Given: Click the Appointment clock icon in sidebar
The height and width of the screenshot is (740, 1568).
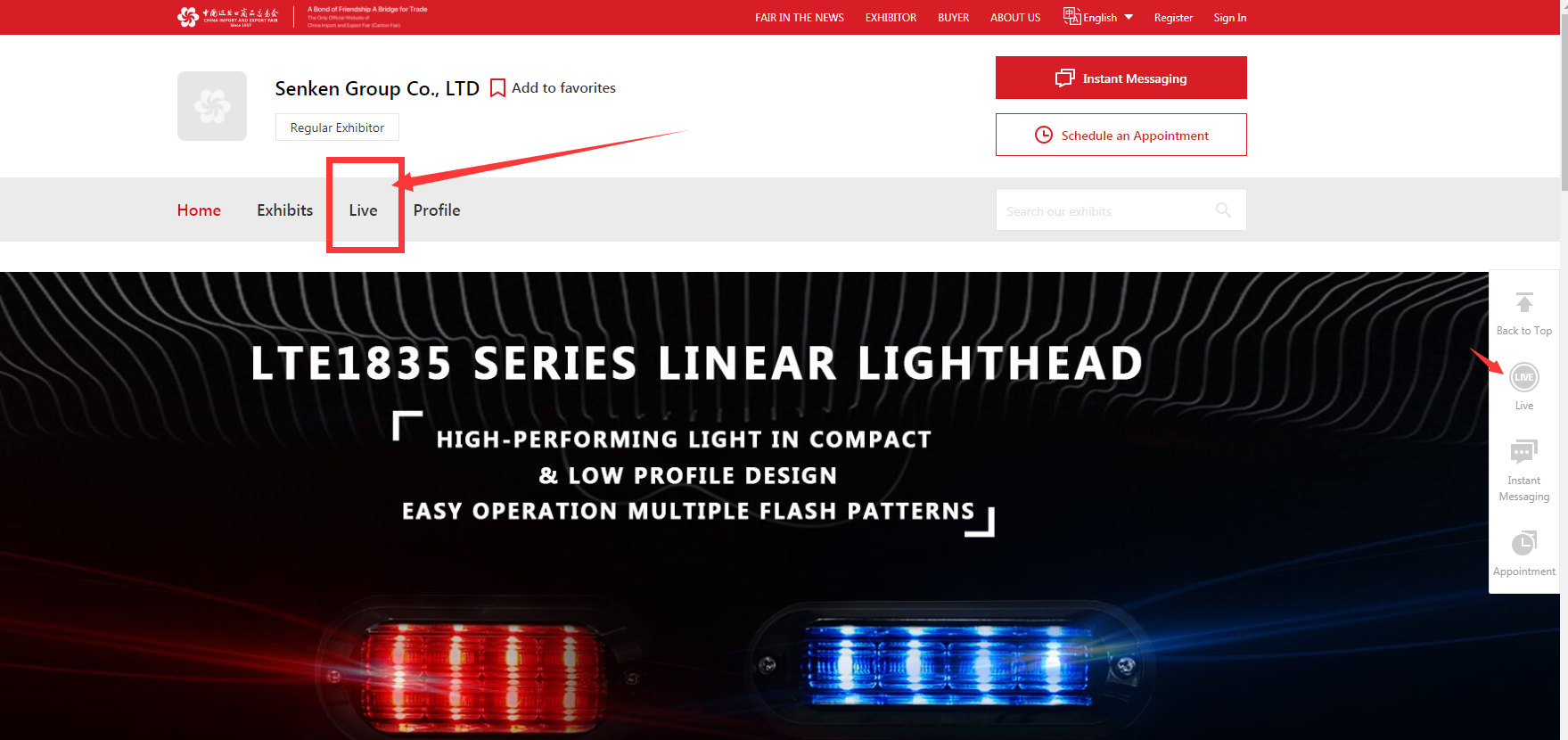Looking at the screenshot, I should tap(1523, 542).
